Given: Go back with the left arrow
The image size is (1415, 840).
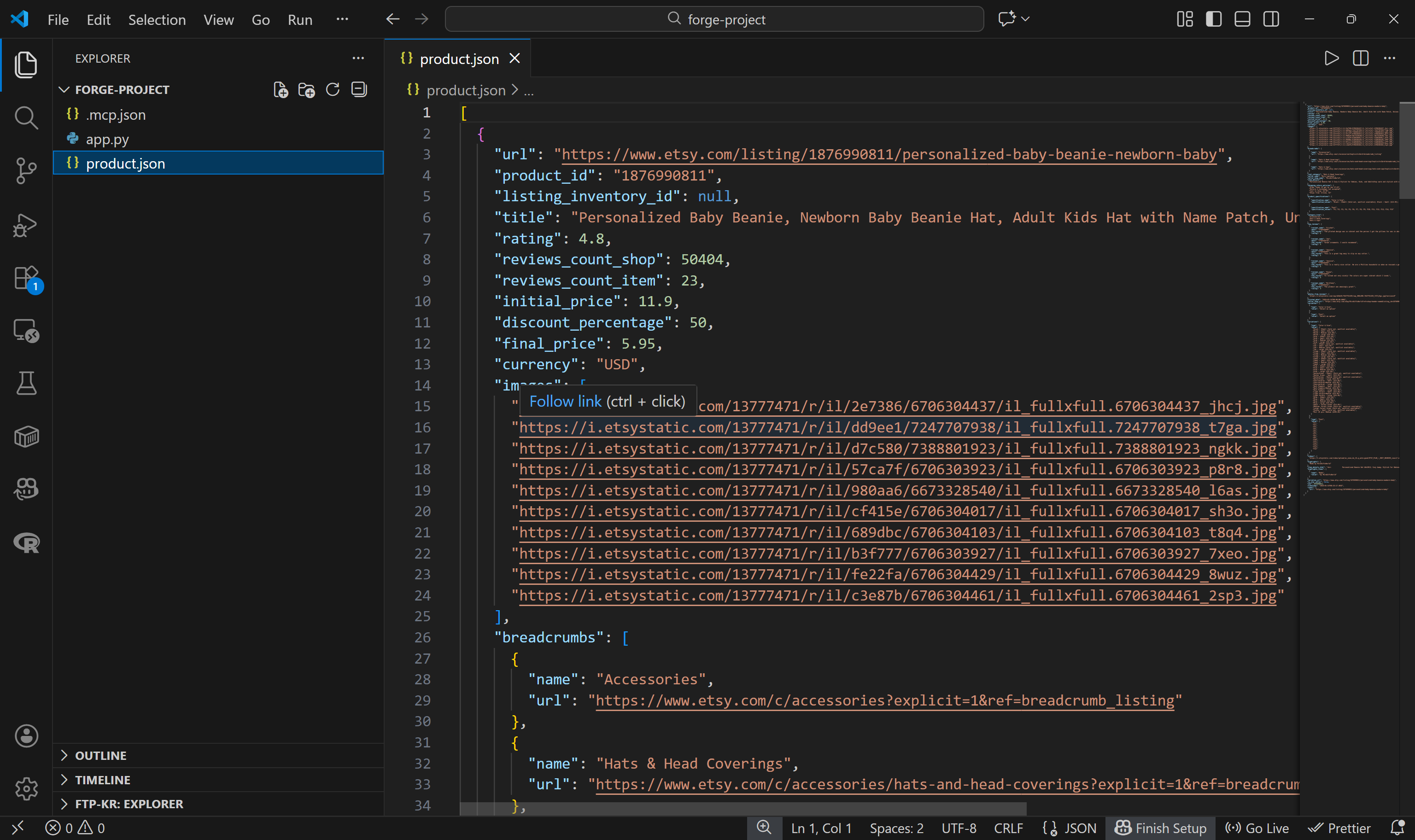Looking at the screenshot, I should click(x=393, y=19).
